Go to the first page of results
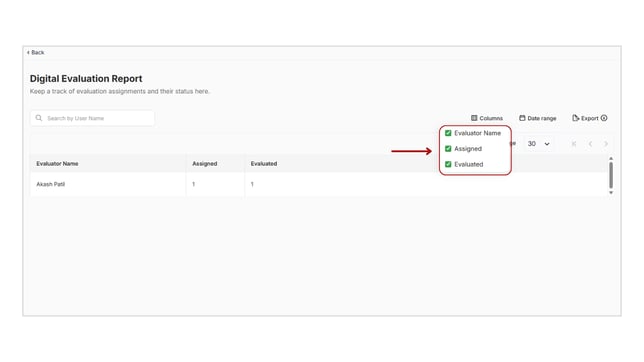 tap(574, 144)
